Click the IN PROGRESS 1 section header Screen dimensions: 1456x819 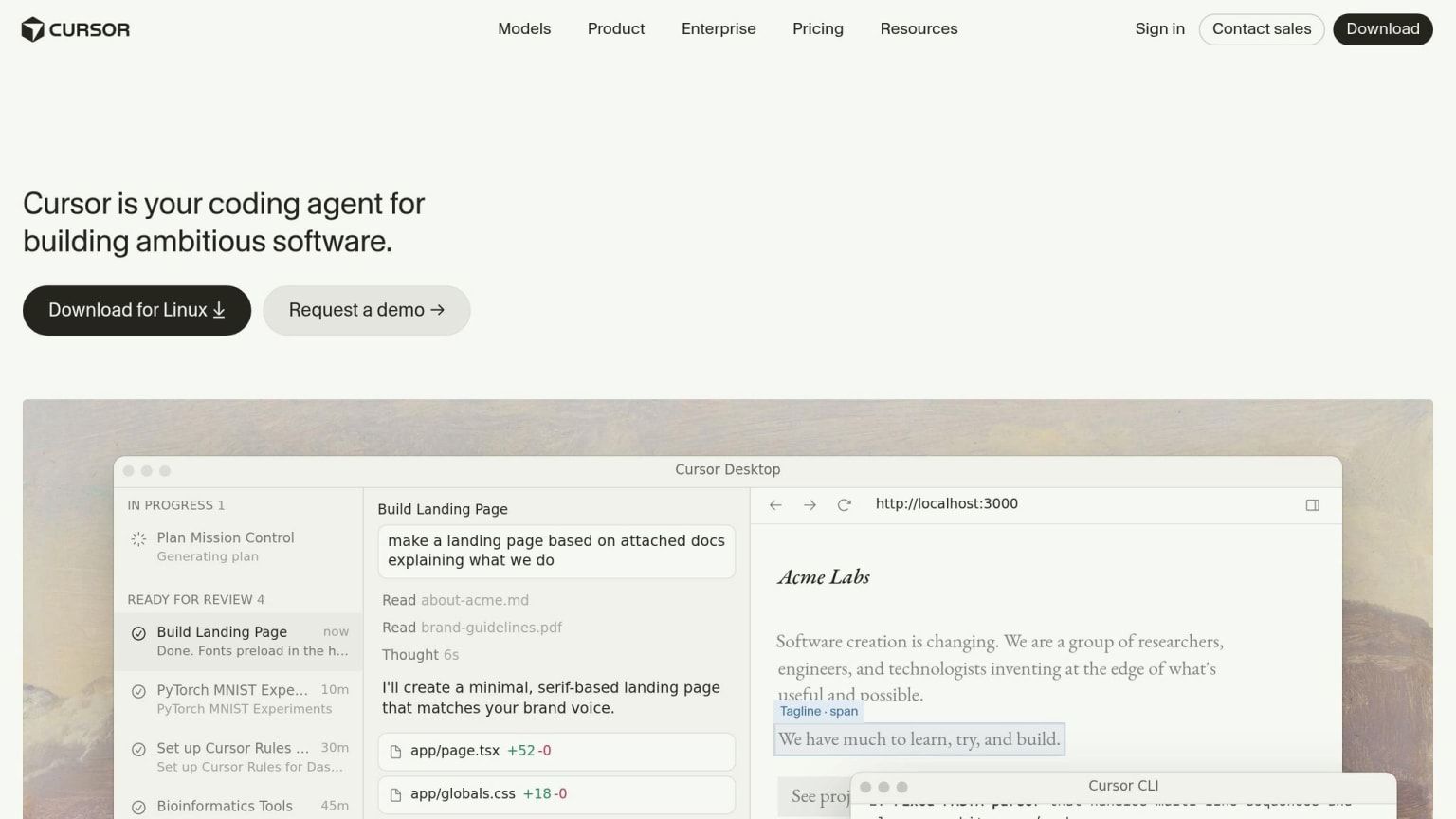[176, 505]
